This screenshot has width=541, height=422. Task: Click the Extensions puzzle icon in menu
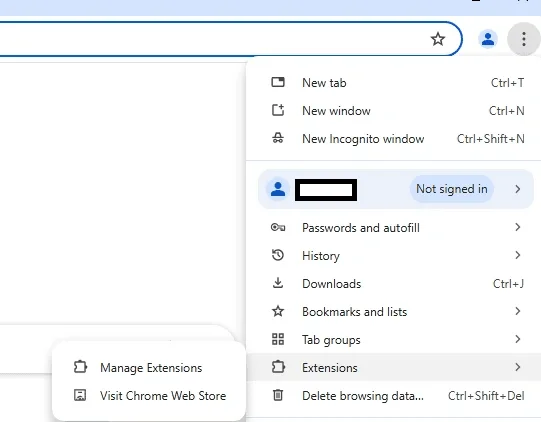click(x=278, y=367)
